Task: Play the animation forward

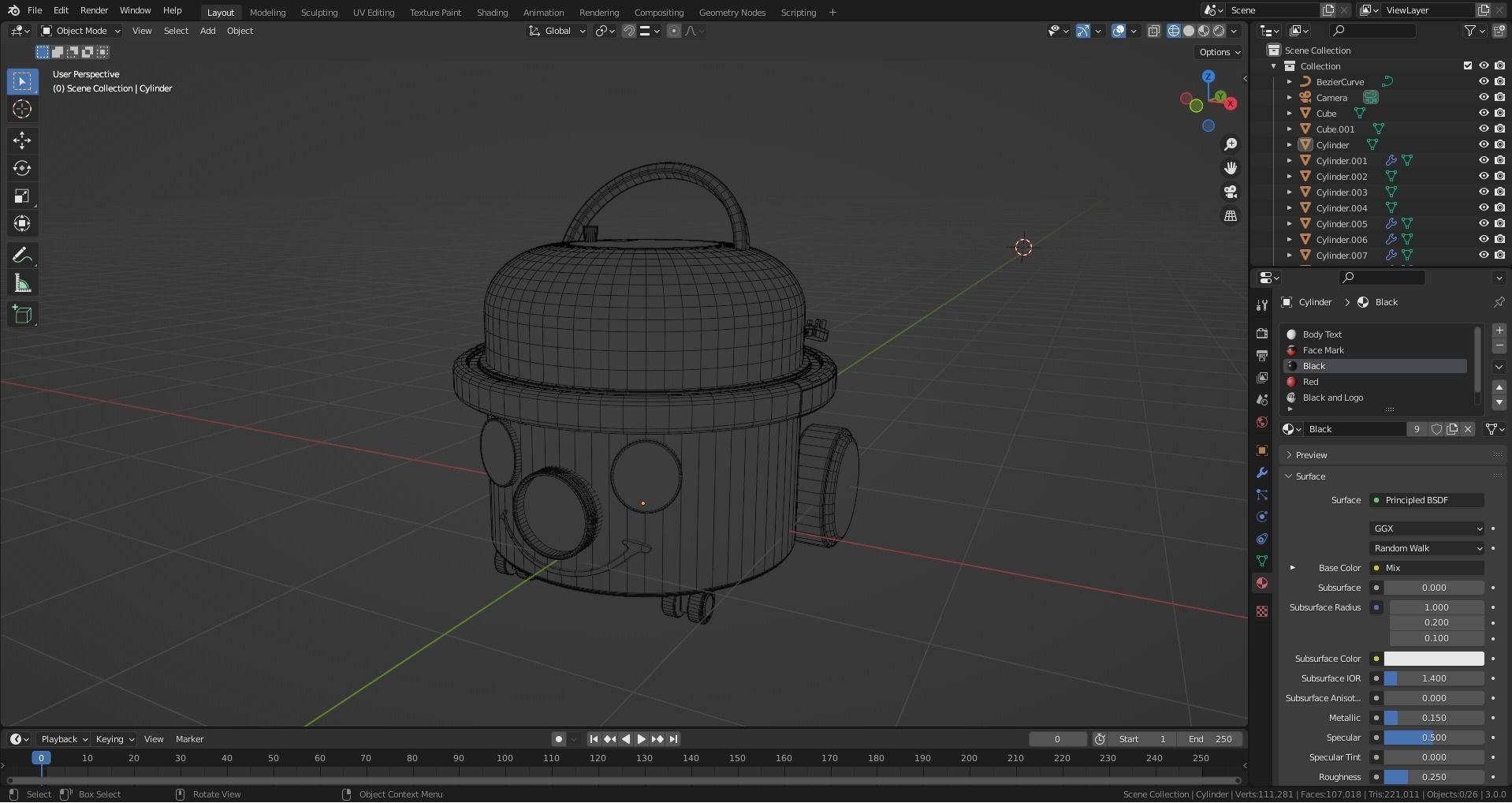Action: (x=641, y=739)
